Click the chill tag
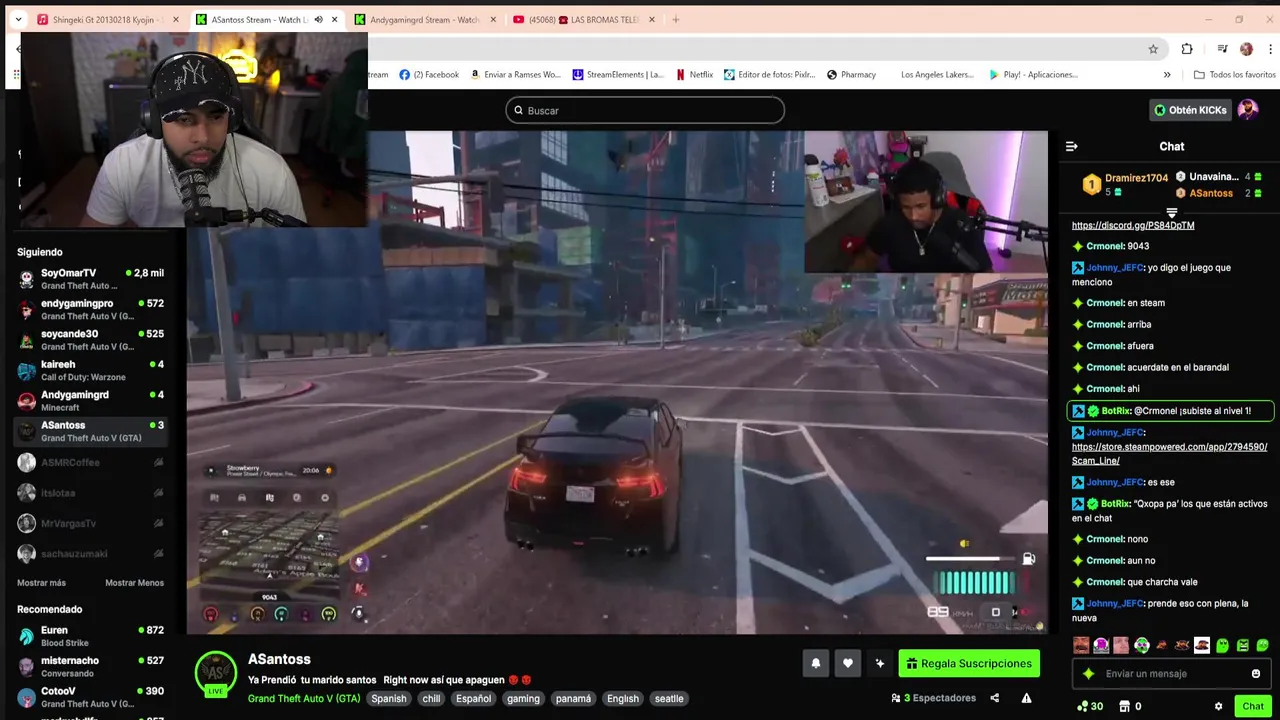1280x720 pixels. click(x=431, y=699)
